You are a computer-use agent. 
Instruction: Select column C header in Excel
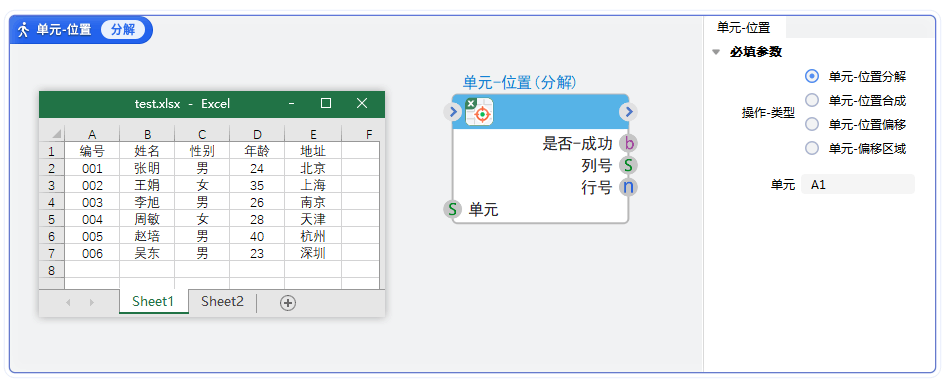coord(202,134)
